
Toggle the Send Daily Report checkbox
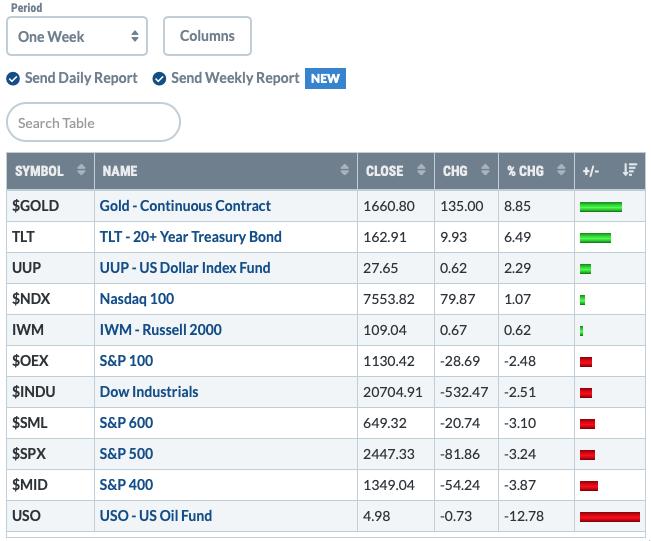click(x=13, y=78)
